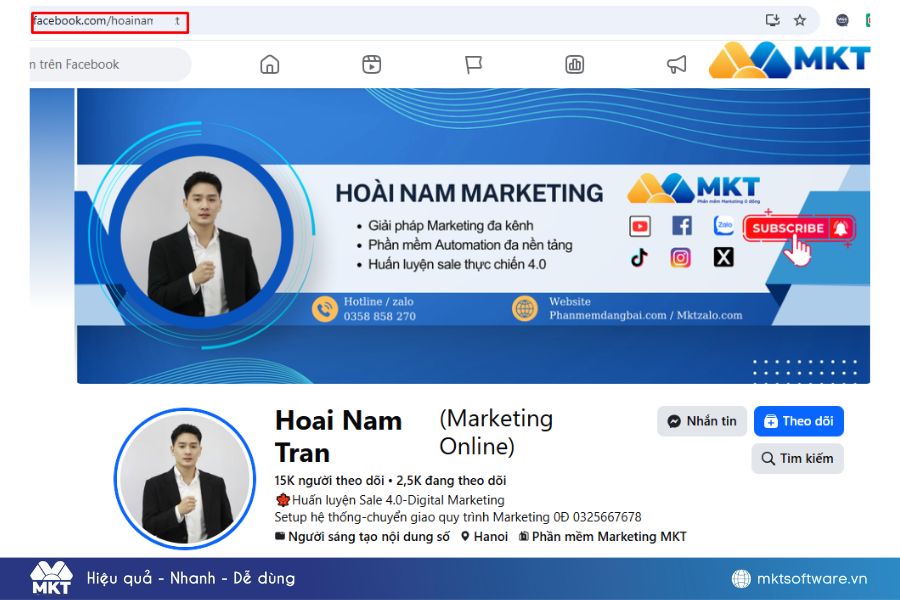Click the X logo on cover banner
The image size is (900, 600).
click(723, 258)
